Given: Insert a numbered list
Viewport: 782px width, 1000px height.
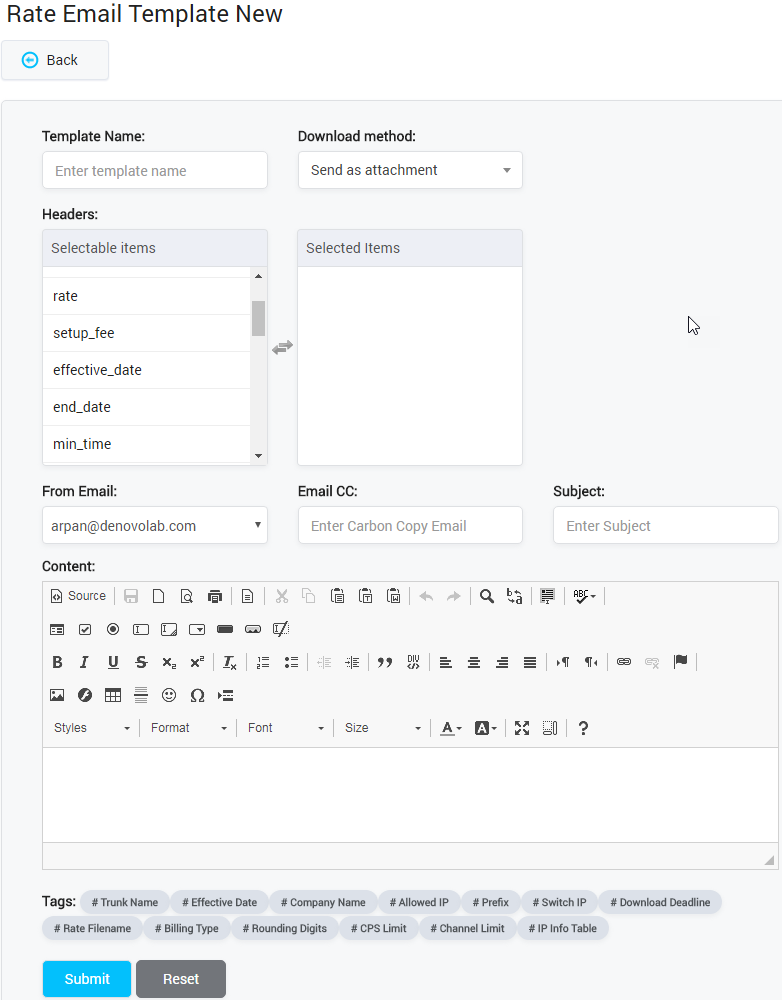Looking at the screenshot, I should click(x=263, y=662).
